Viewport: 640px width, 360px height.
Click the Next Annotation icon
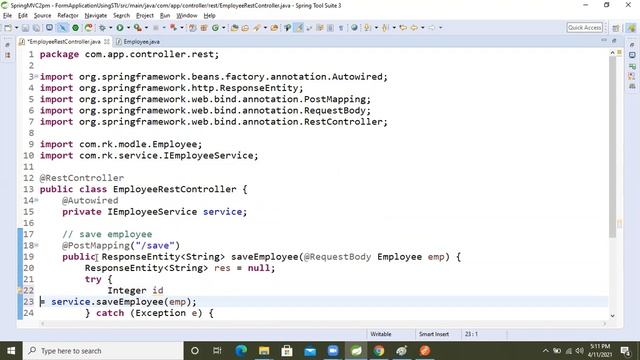(367, 28)
